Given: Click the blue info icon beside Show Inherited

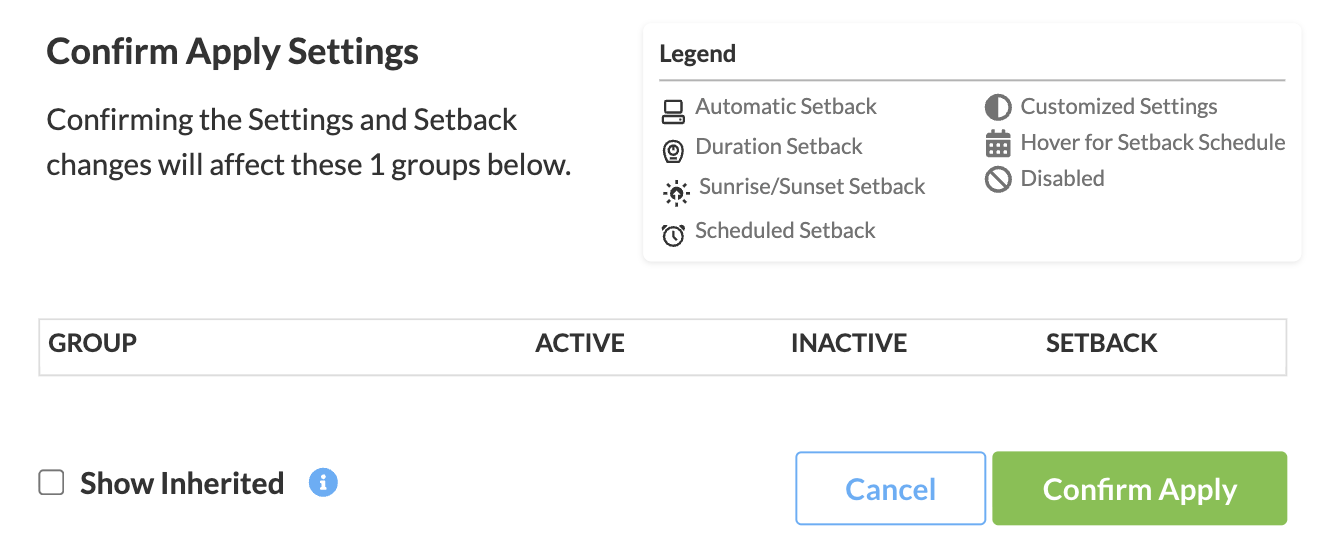Looking at the screenshot, I should pos(323,483).
